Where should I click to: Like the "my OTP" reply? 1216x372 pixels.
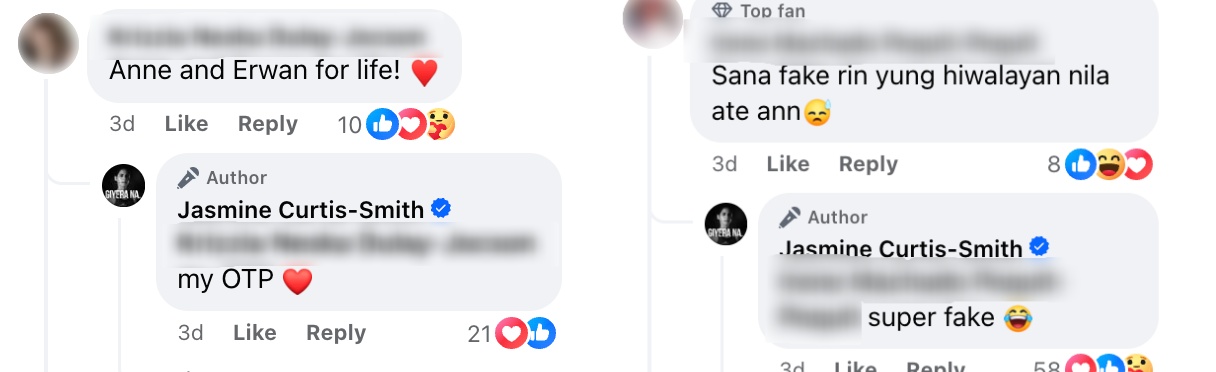point(255,333)
